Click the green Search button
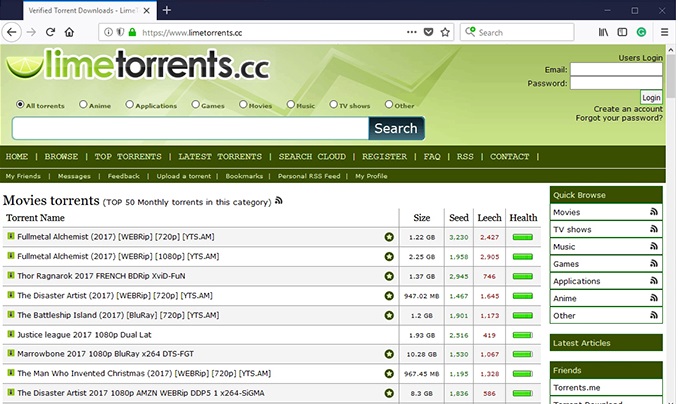 pos(396,128)
